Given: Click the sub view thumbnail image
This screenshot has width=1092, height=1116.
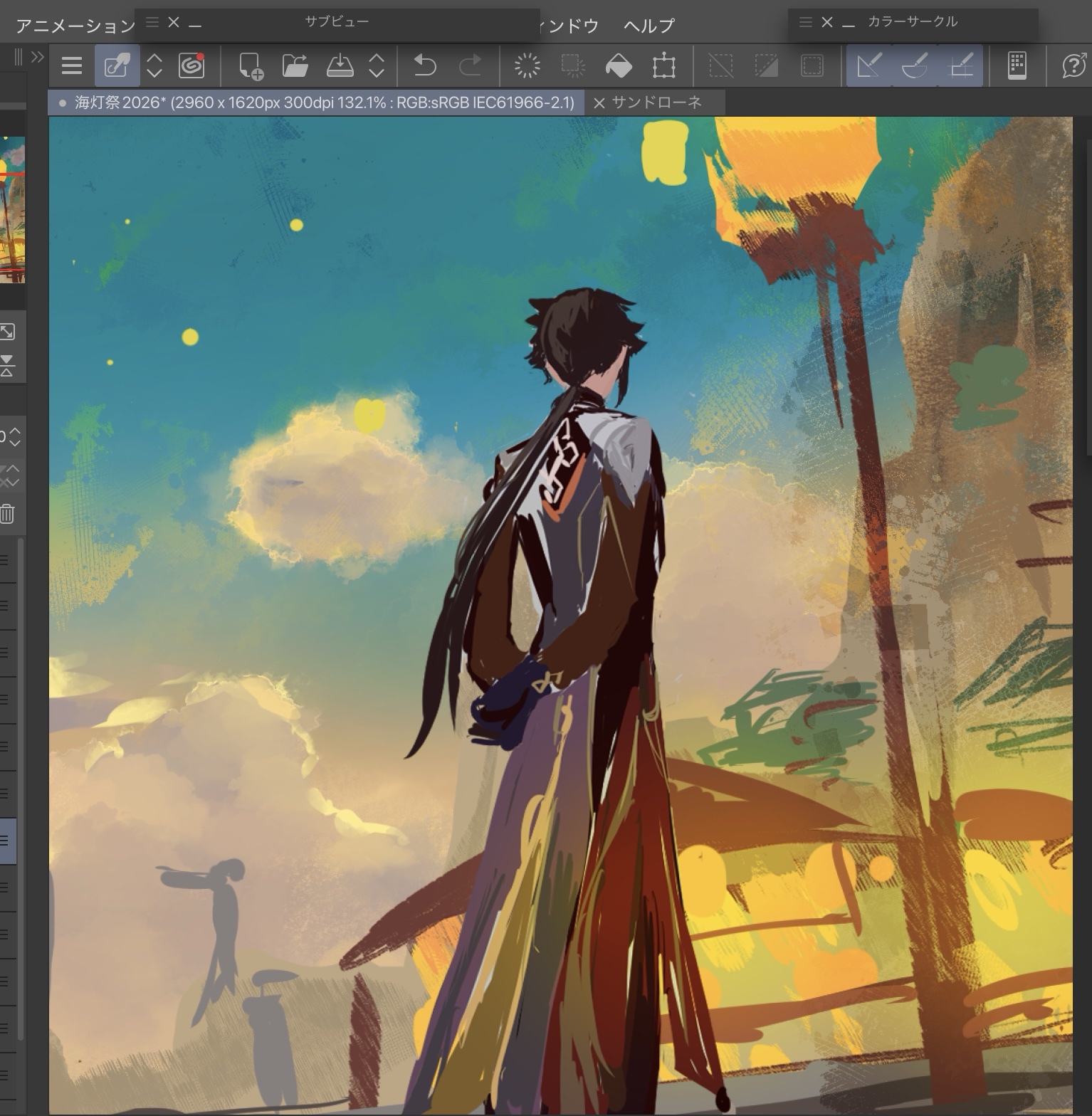Looking at the screenshot, I should coord(12,210).
